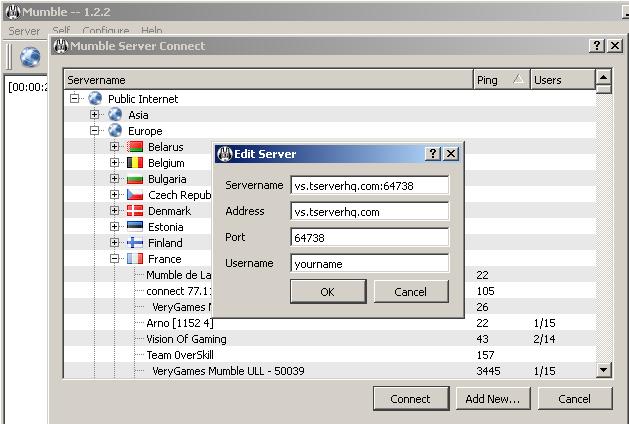The width and height of the screenshot is (629, 424).
Task: Click the Connect button
Action: tap(411, 399)
